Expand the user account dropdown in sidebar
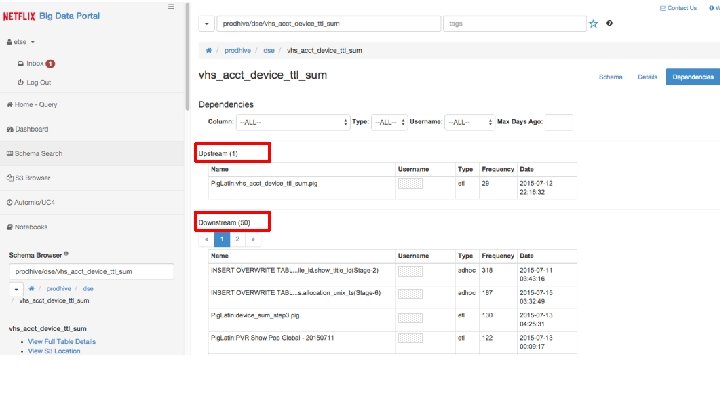The image size is (720, 405). (21, 42)
